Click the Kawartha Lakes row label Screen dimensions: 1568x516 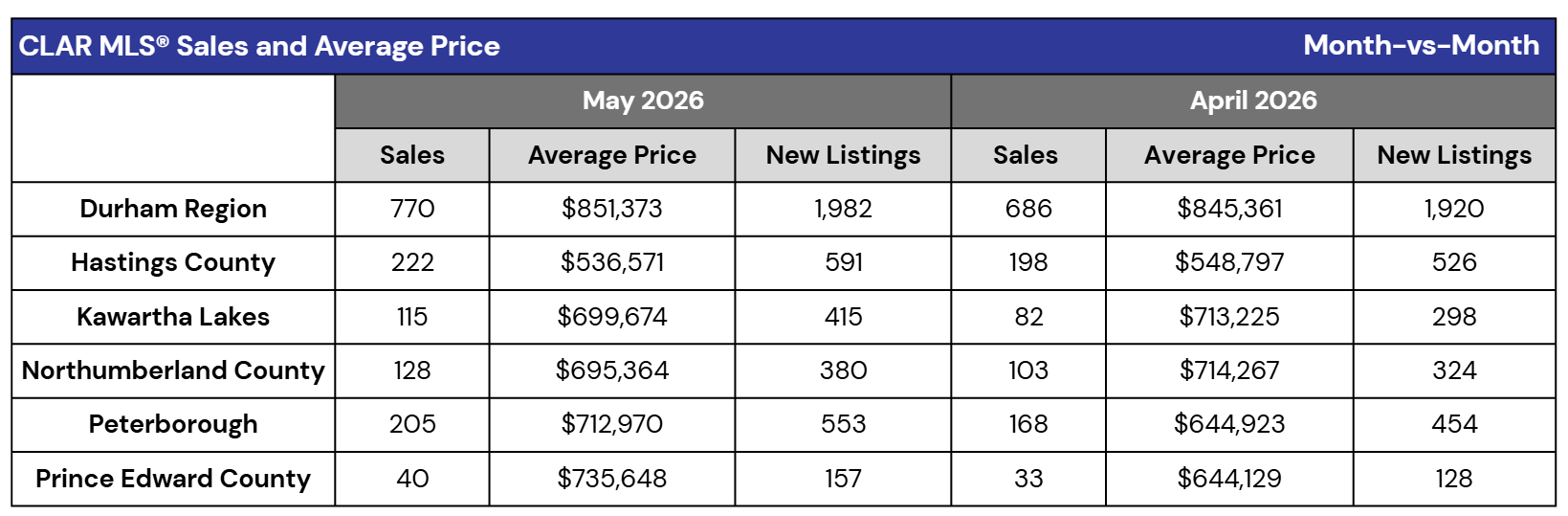pos(173,317)
